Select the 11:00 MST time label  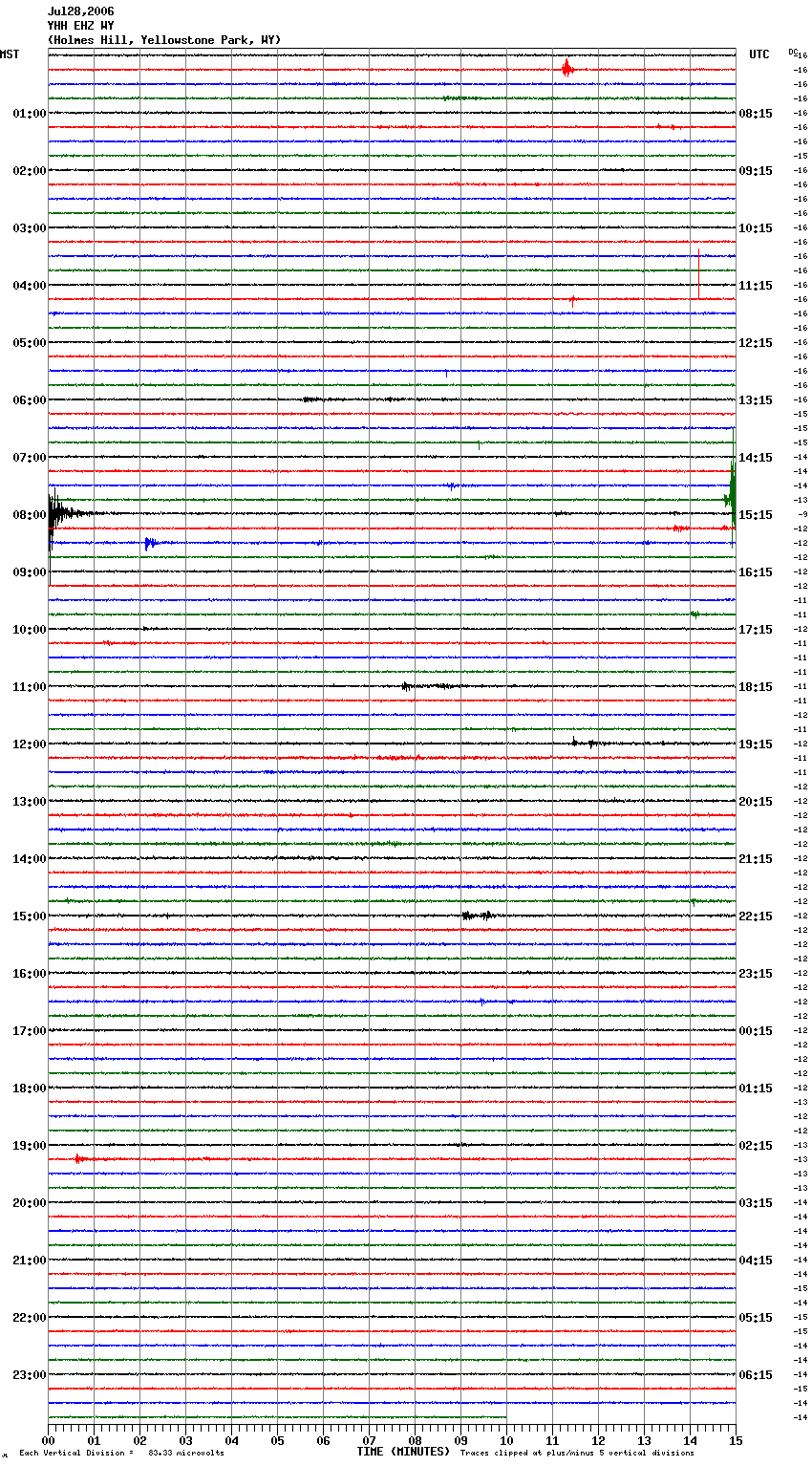coord(30,687)
